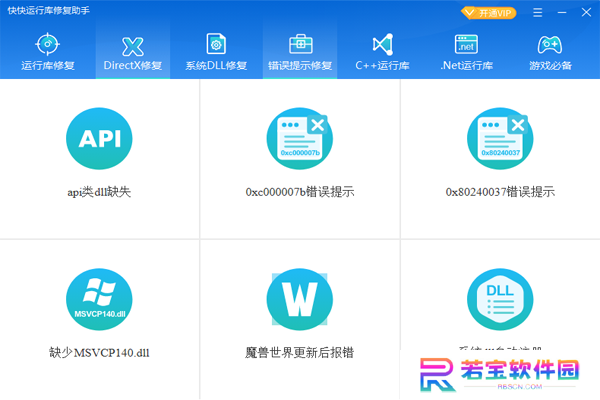Click the 0x80240037 error window icon

tap(500, 139)
